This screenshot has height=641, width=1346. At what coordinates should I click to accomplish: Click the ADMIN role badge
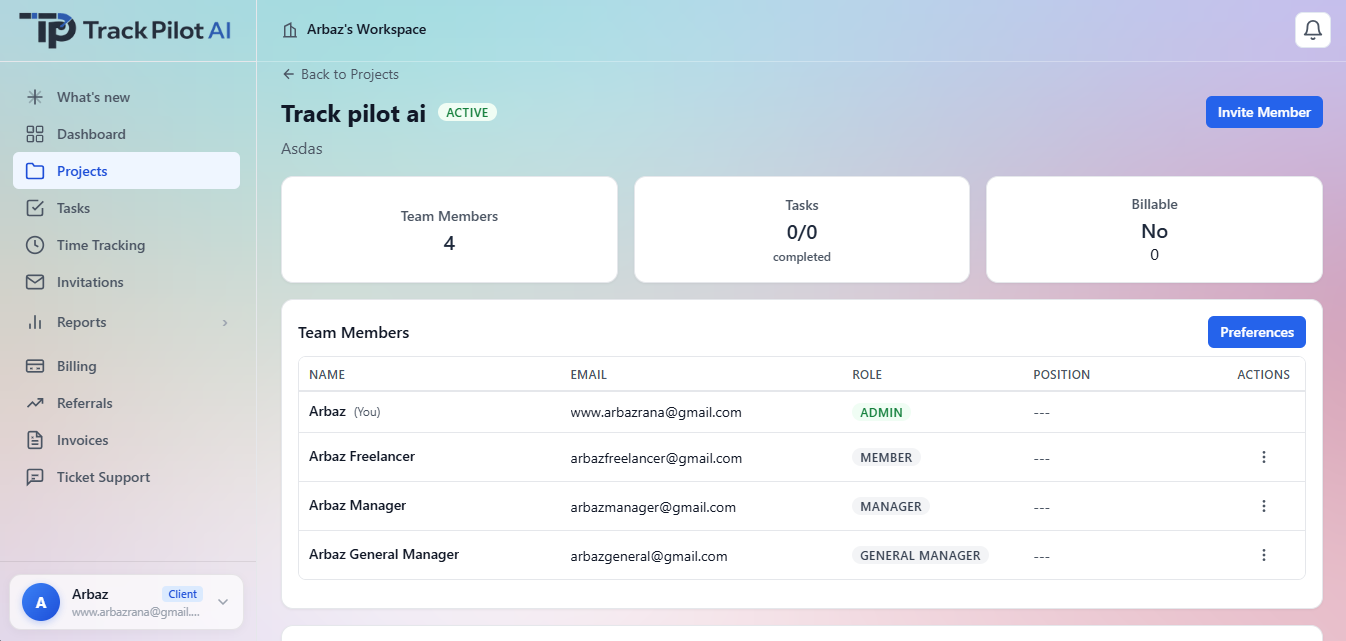coord(882,412)
